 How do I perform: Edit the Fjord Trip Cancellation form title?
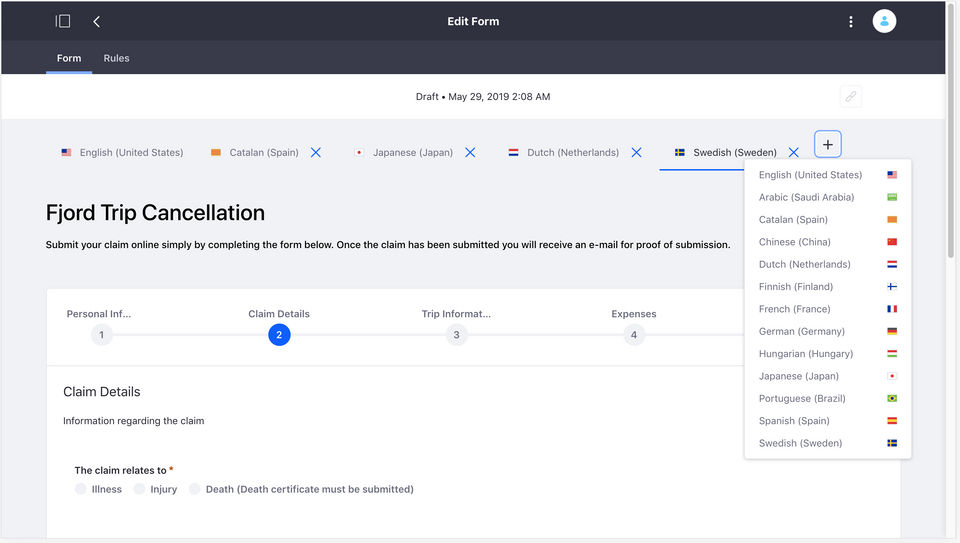[155, 213]
